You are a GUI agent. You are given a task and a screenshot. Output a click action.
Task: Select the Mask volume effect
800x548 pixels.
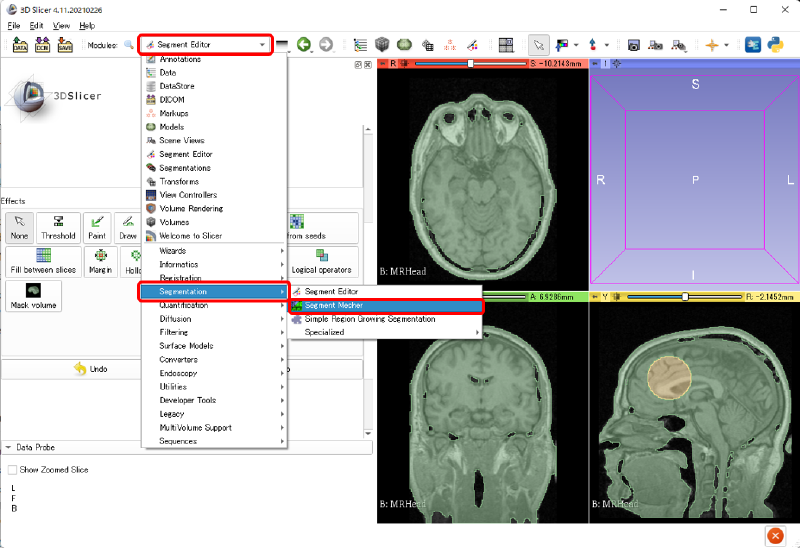point(33,296)
